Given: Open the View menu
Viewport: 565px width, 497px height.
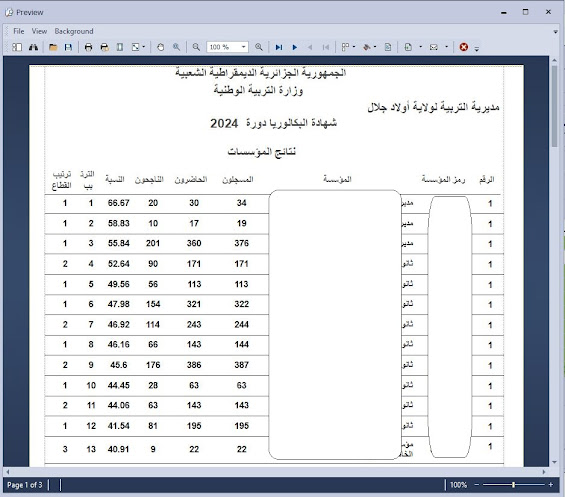Looking at the screenshot, I should click(39, 31).
